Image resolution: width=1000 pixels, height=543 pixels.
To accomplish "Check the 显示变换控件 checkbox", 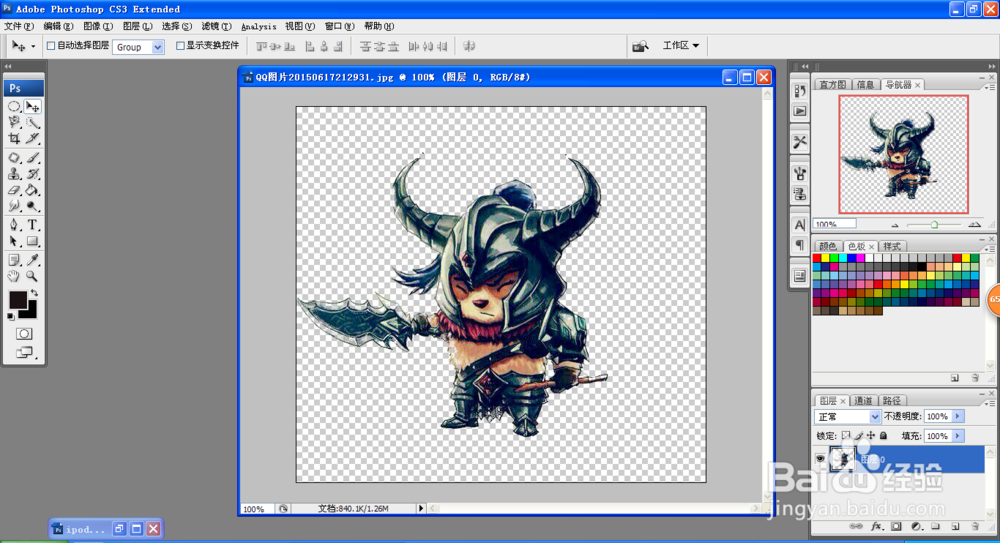I will (x=180, y=46).
